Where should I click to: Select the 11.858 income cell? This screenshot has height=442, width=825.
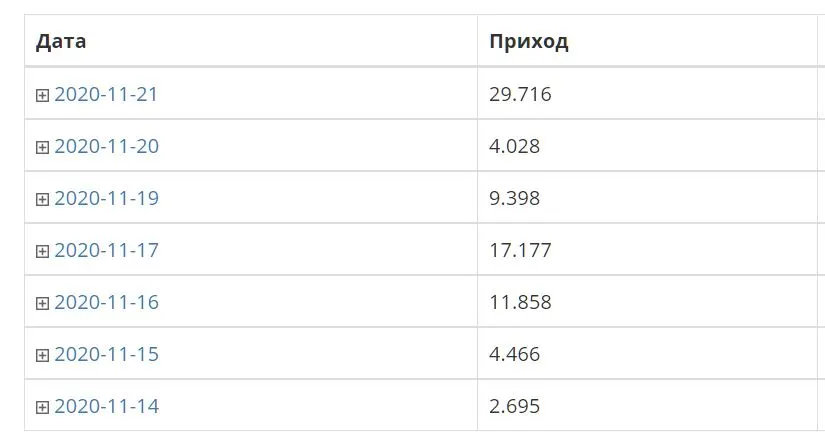pos(647,302)
